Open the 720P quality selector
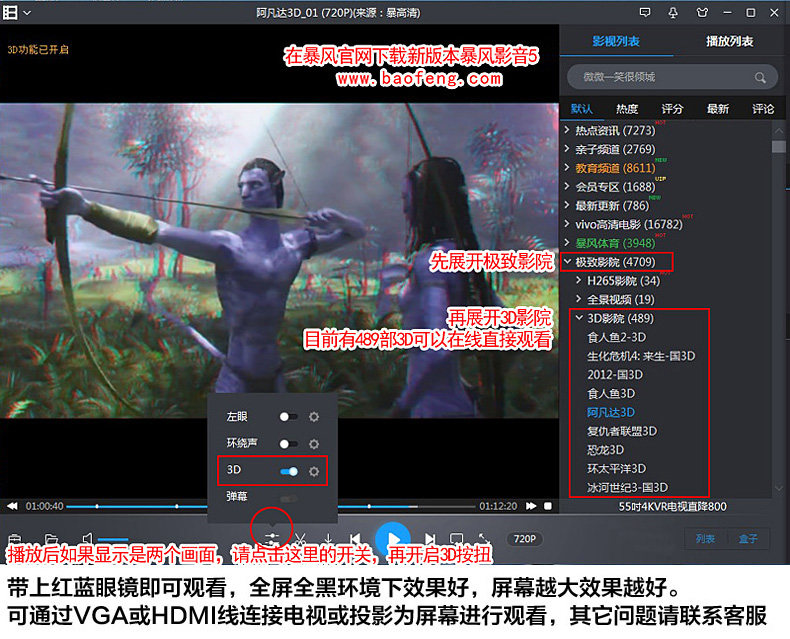The height and width of the screenshot is (639, 790). 524,539
